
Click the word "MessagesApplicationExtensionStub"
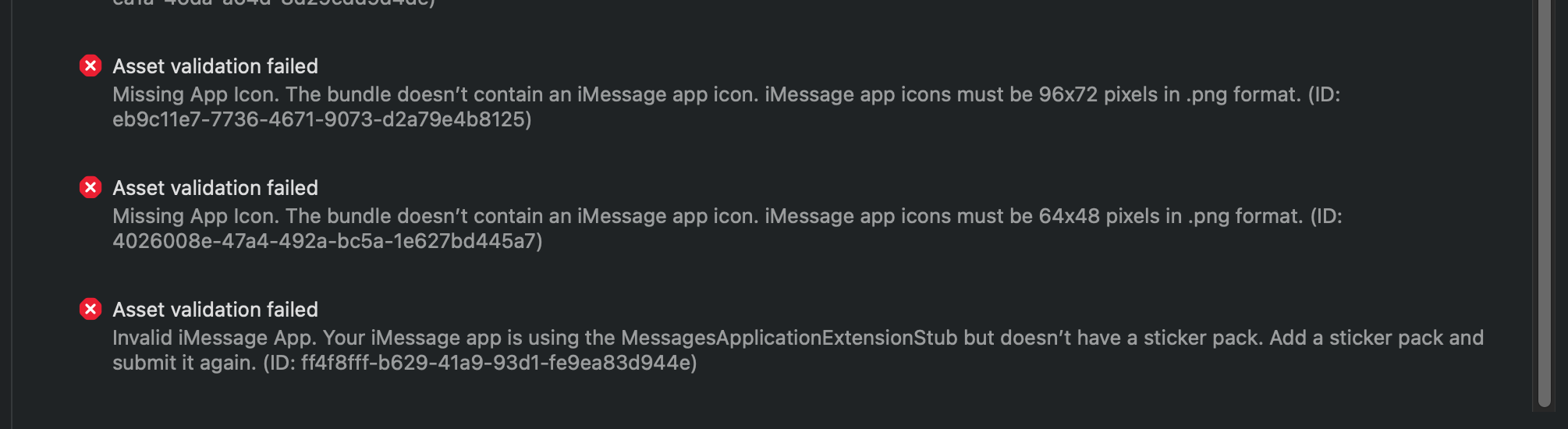point(789,338)
